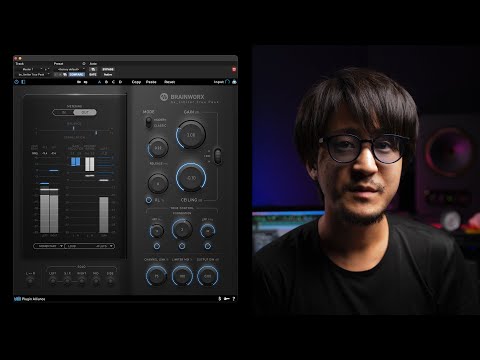Click the red target icon at top right
480x360 pixels.
click(x=234, y=69)
